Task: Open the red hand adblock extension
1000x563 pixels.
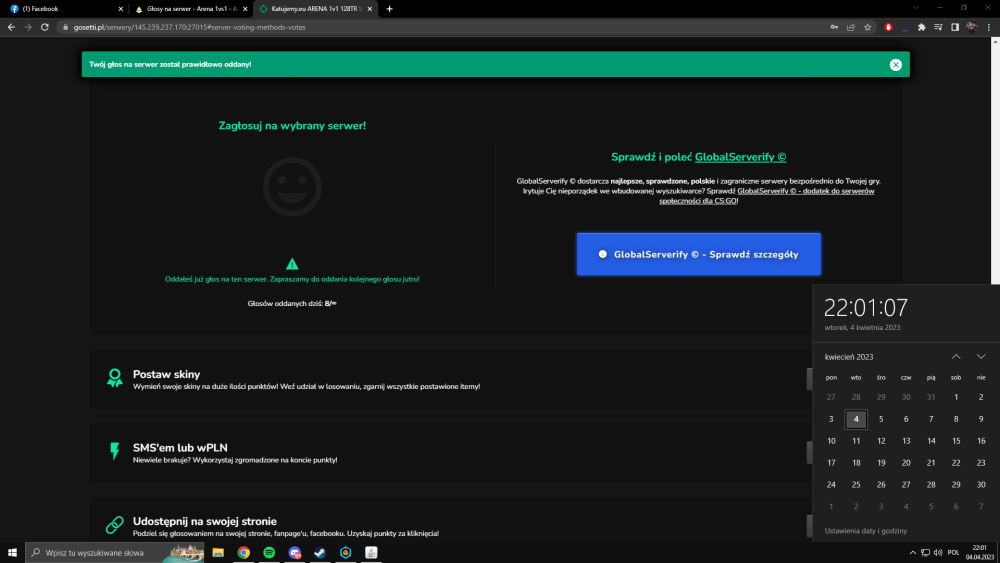Action: click(x=888, y=27)
